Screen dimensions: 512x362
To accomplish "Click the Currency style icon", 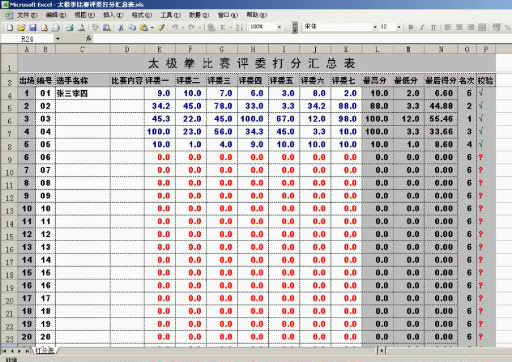I will pos(496,27).
